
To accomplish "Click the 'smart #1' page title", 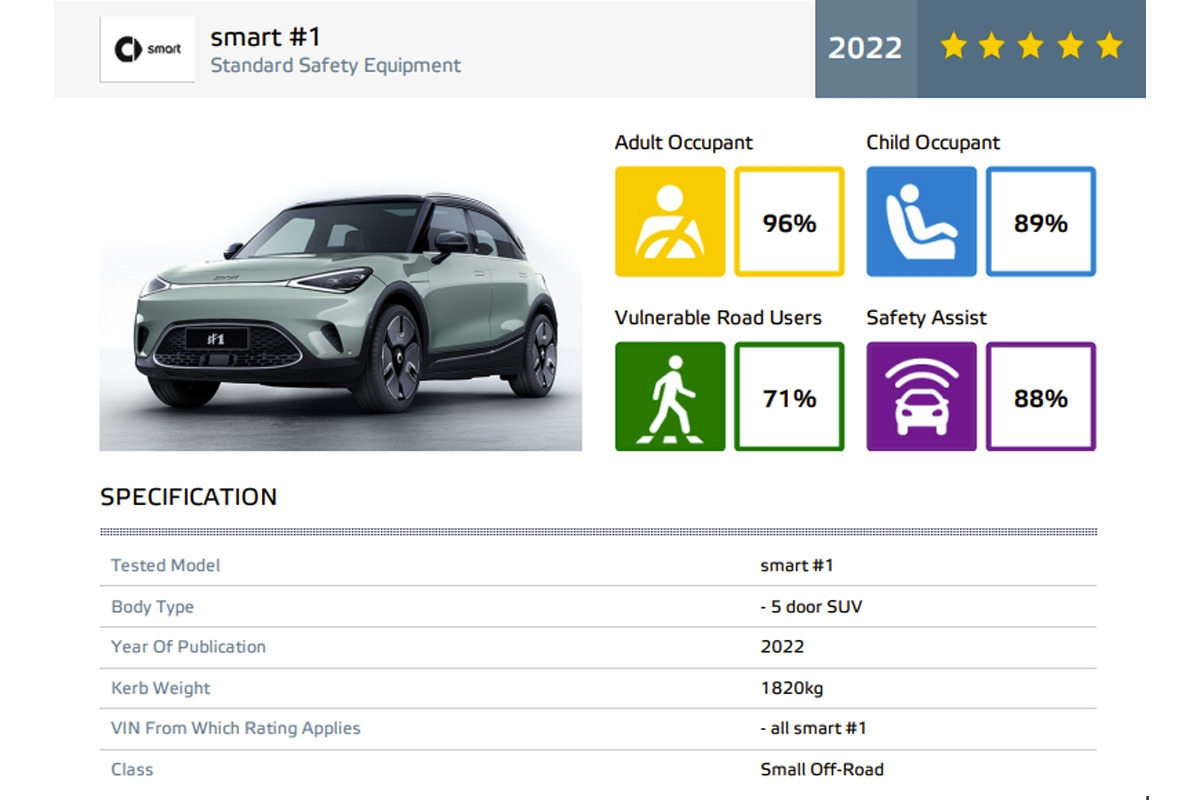I will [266, 37].
